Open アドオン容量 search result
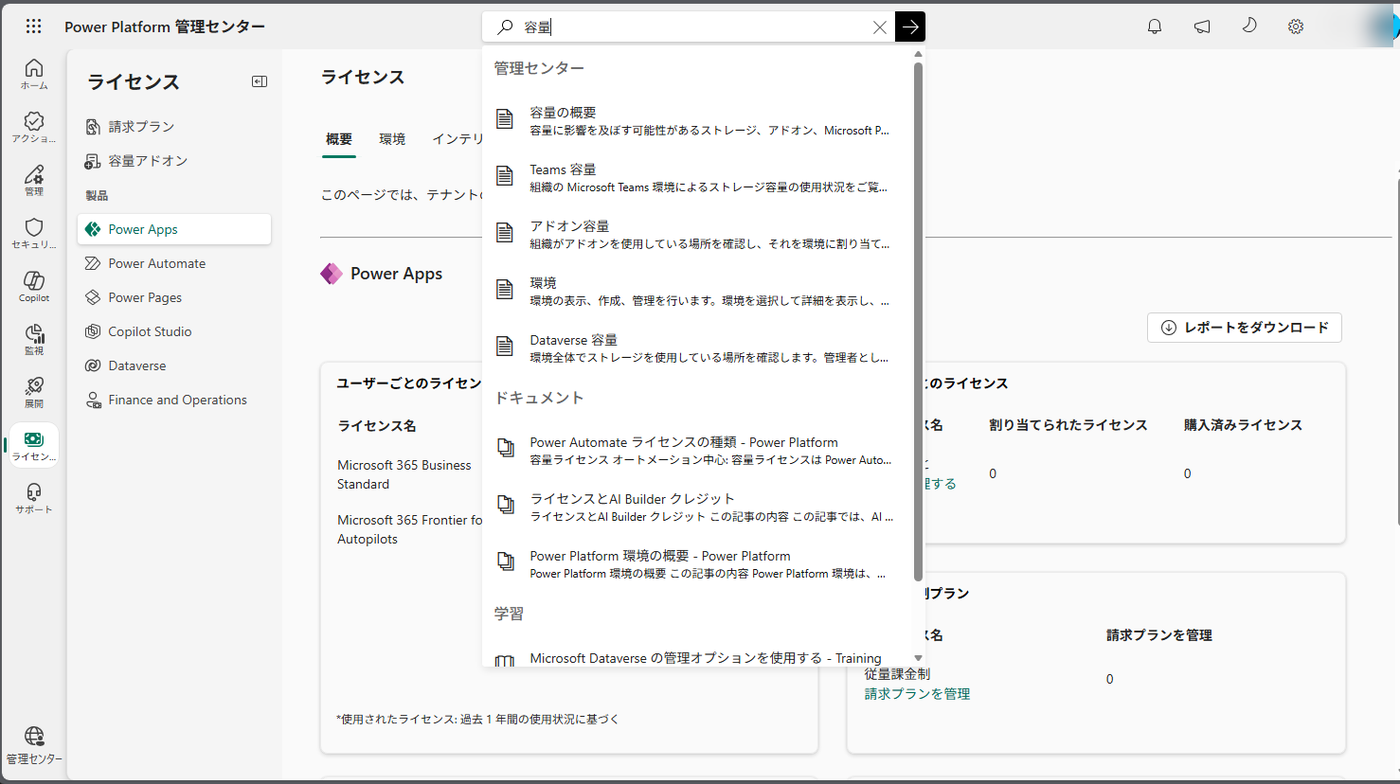1400x784 pixels. pos(699,234)
